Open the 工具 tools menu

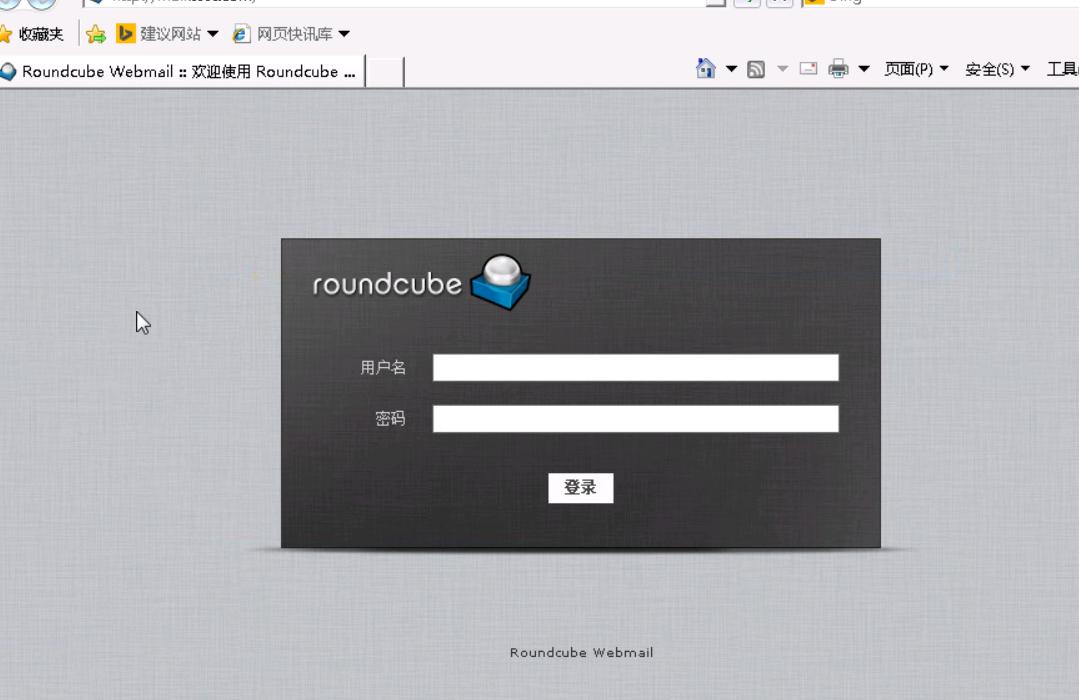tap(1062, 69)
